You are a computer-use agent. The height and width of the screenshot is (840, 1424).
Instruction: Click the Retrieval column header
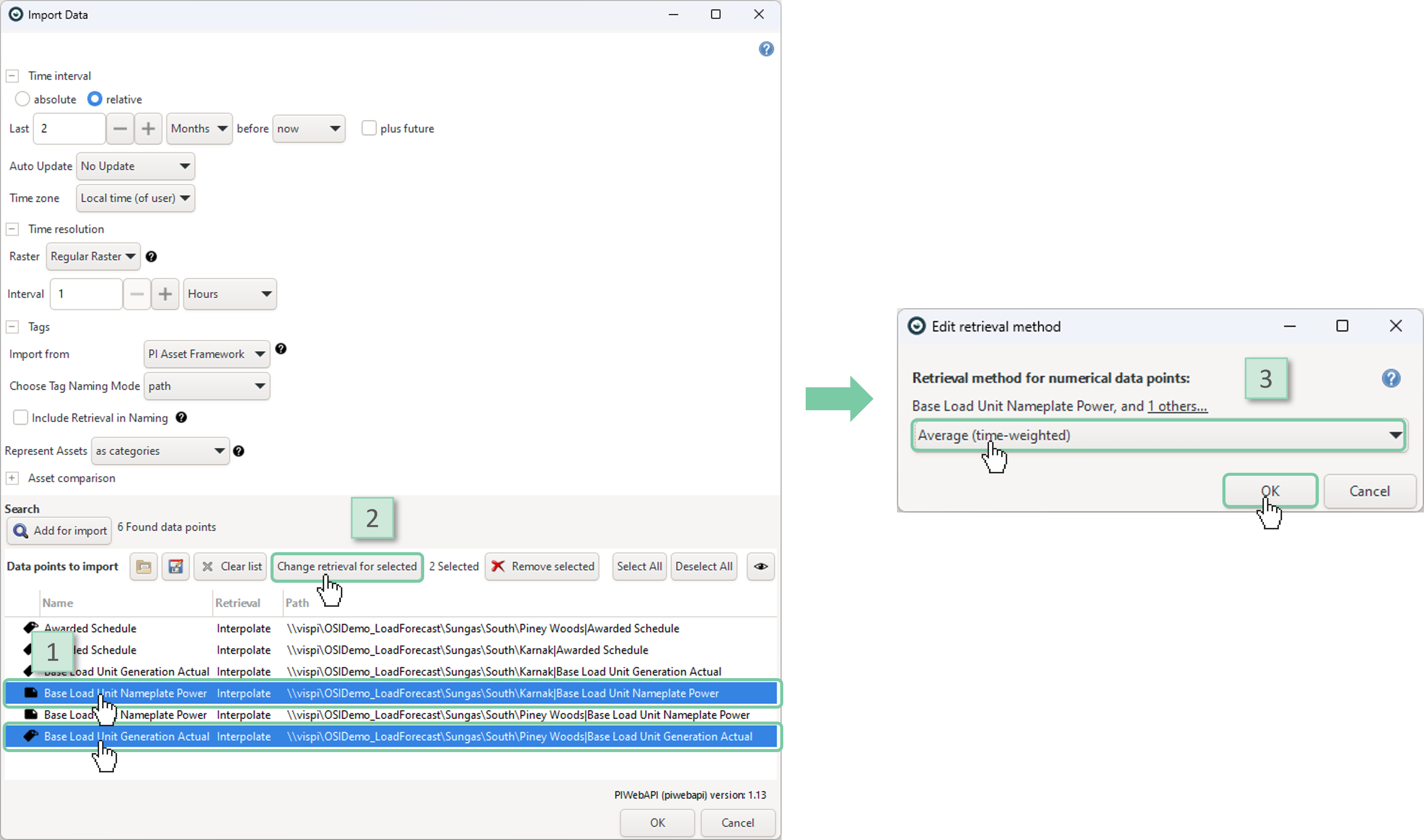click(x=238, y=603)
